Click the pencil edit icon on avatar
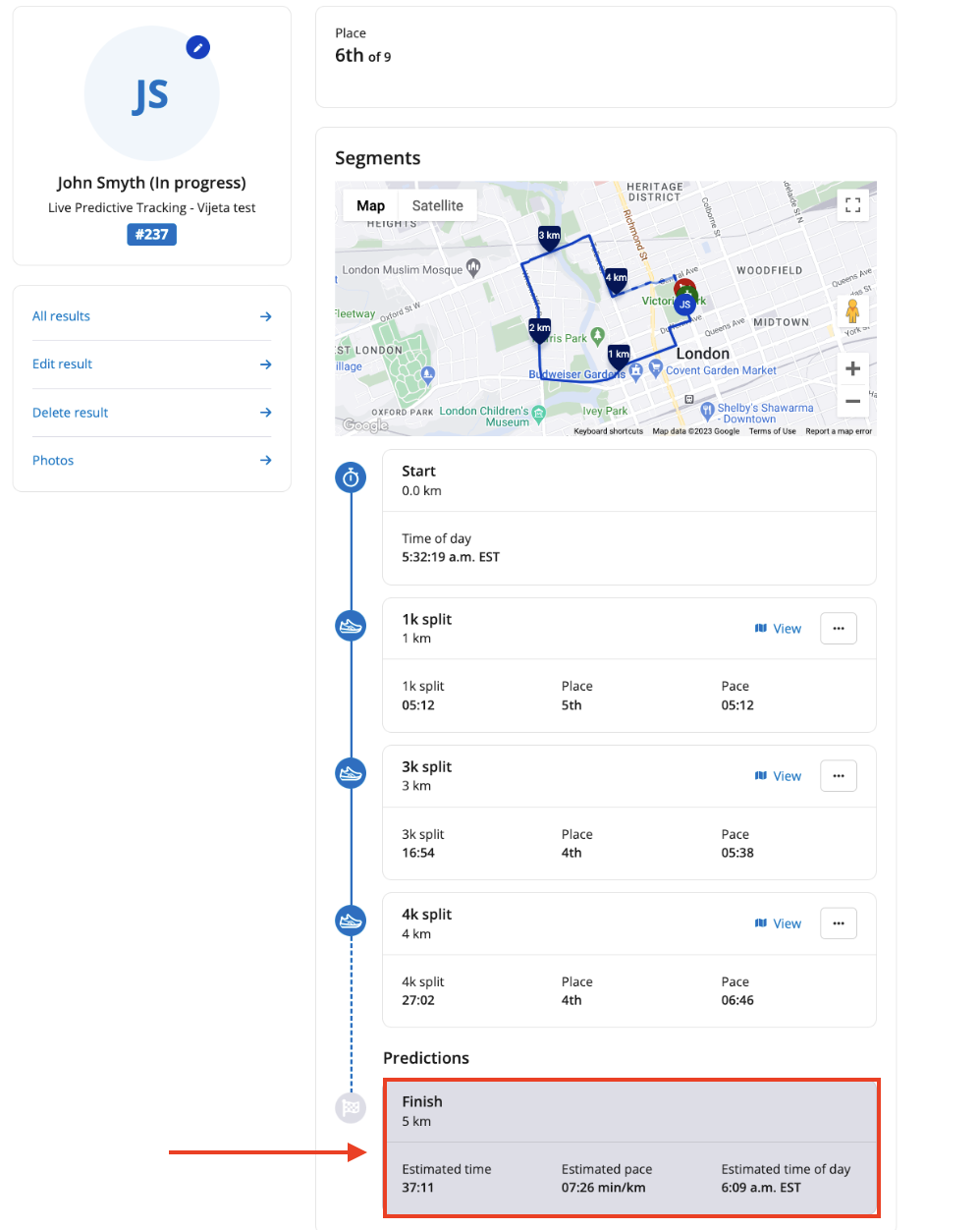 click(198, 47)
